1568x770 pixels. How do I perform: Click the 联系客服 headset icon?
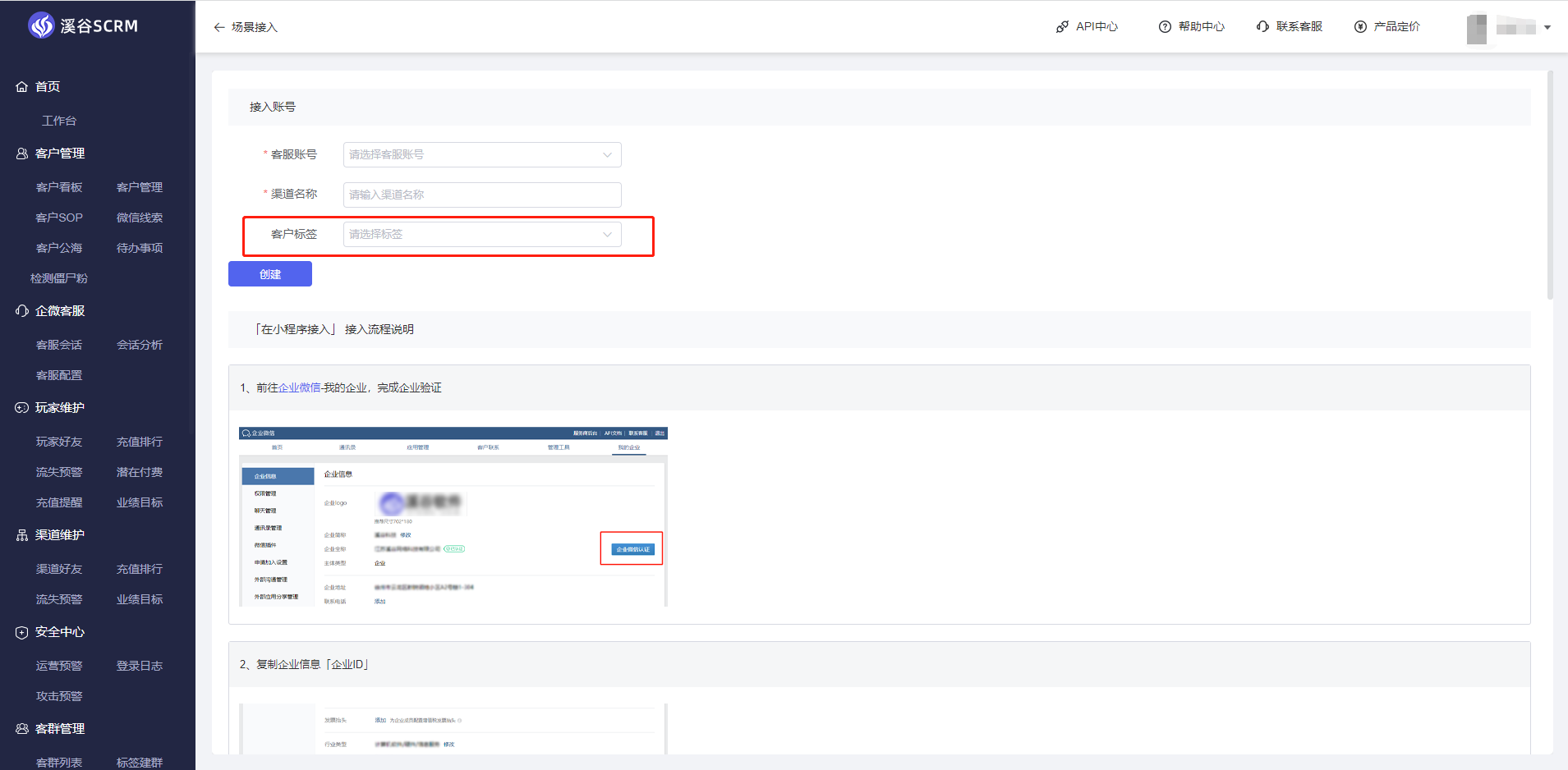(x=1262, y=27)
